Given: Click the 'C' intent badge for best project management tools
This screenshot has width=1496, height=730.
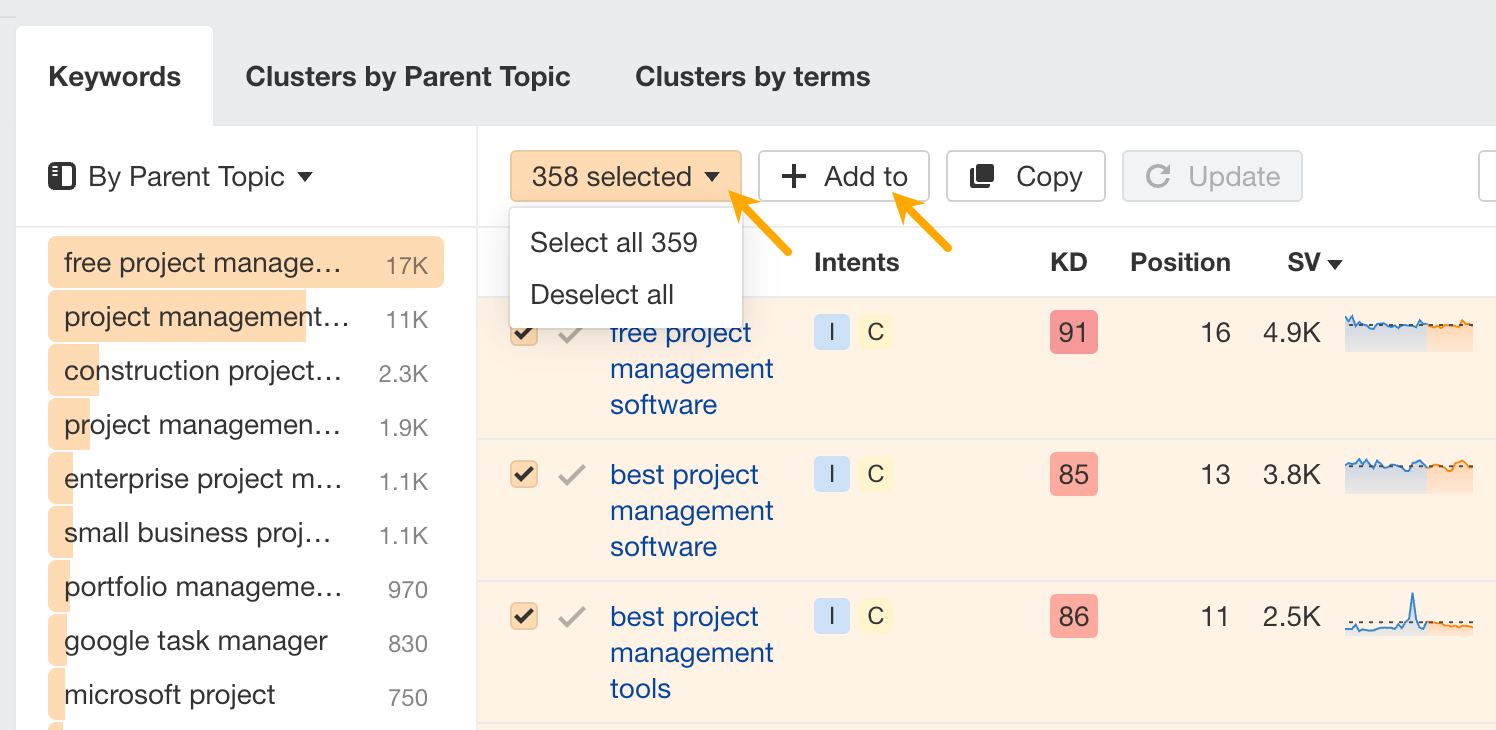Looking at the screenshot, I should tap(875, 616).
